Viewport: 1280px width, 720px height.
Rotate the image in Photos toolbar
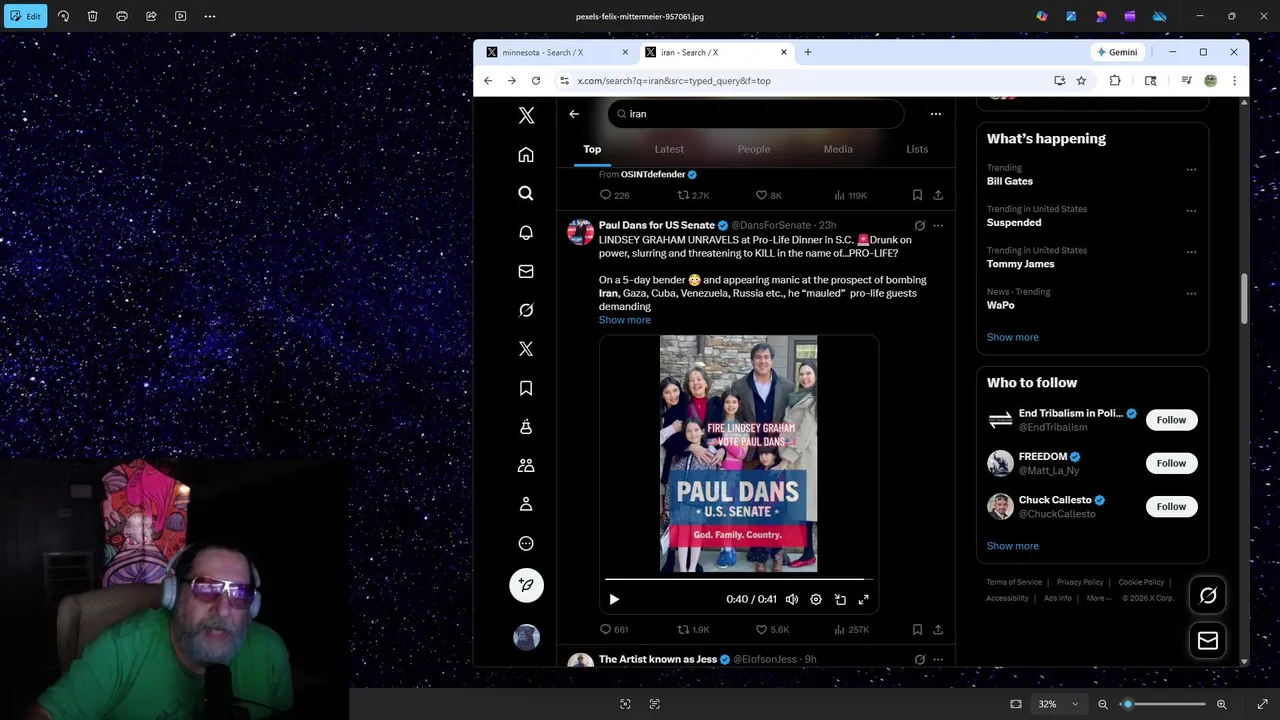pos(63,16)
